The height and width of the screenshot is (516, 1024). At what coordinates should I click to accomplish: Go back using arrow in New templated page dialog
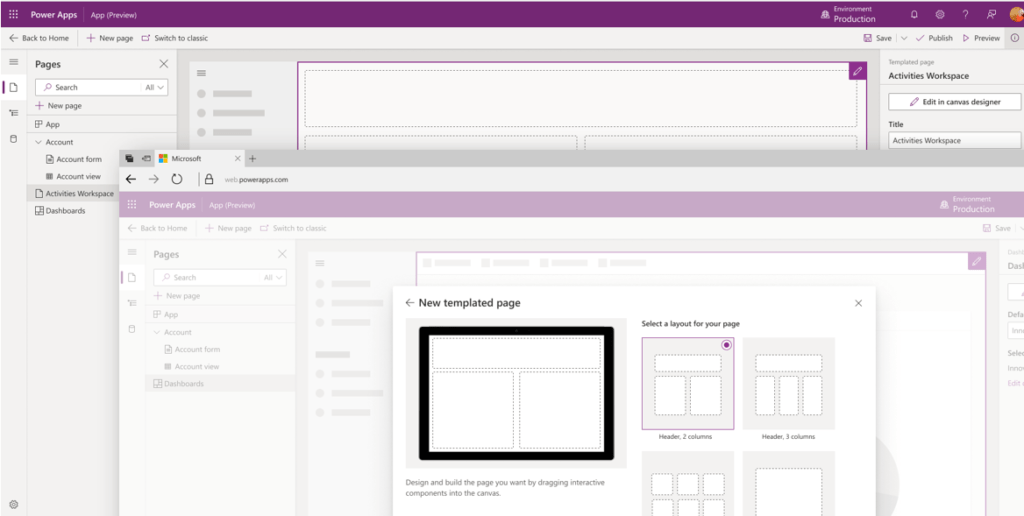pos(409,303)
